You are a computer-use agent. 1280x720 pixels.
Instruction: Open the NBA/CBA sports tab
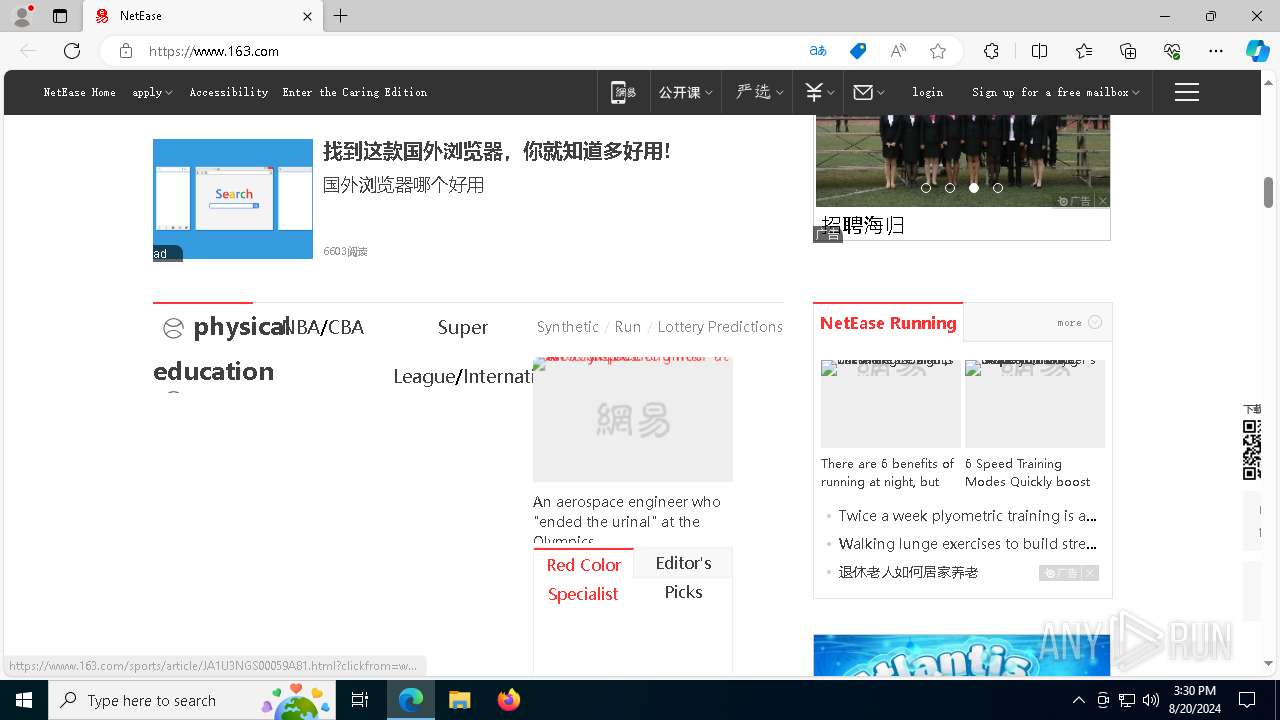coord(325,327)
